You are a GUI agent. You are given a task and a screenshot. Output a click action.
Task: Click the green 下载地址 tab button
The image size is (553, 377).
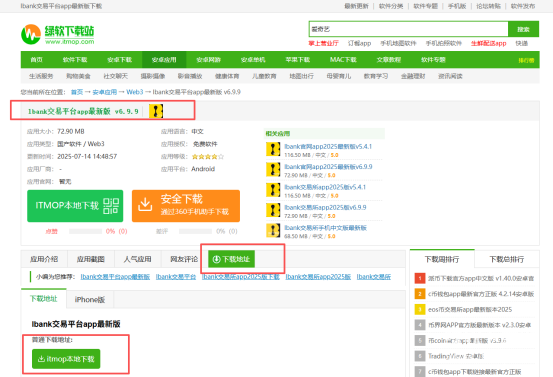(231, 259)
